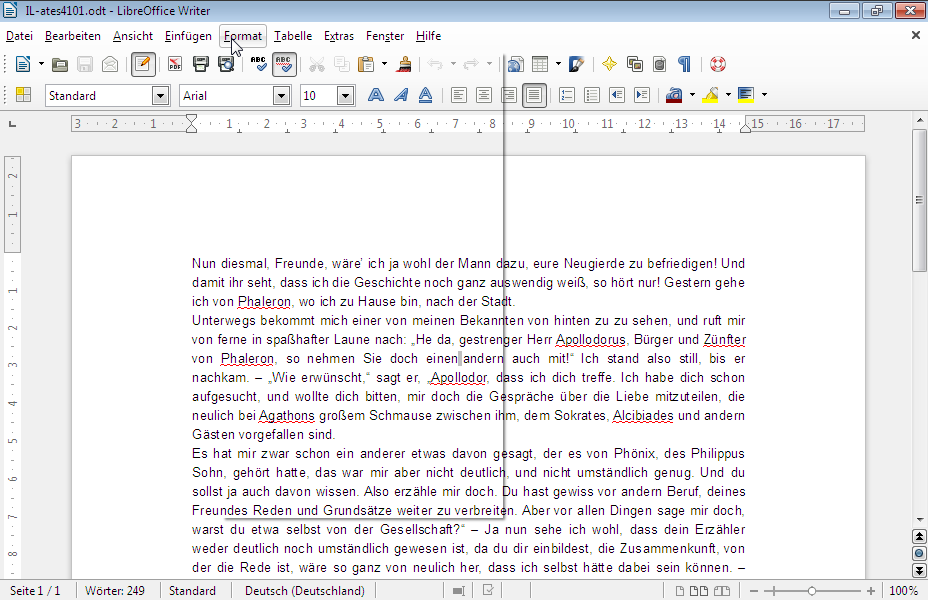Image resolution: width=928 pixels, height=600 pixels.
Task: Click the digital signature status icon
Action: 488,590
